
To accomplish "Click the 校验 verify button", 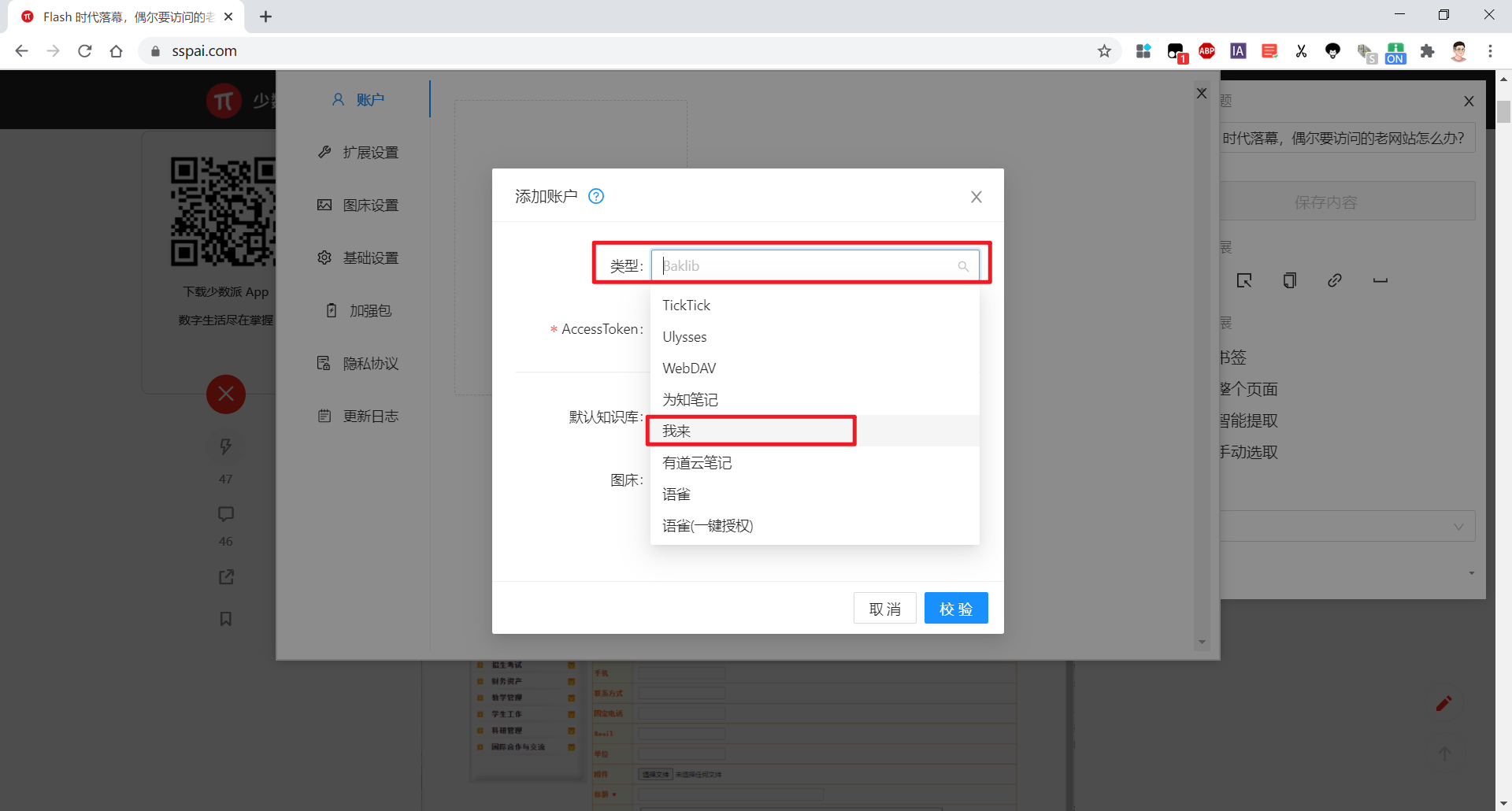I will coord(955,607).
